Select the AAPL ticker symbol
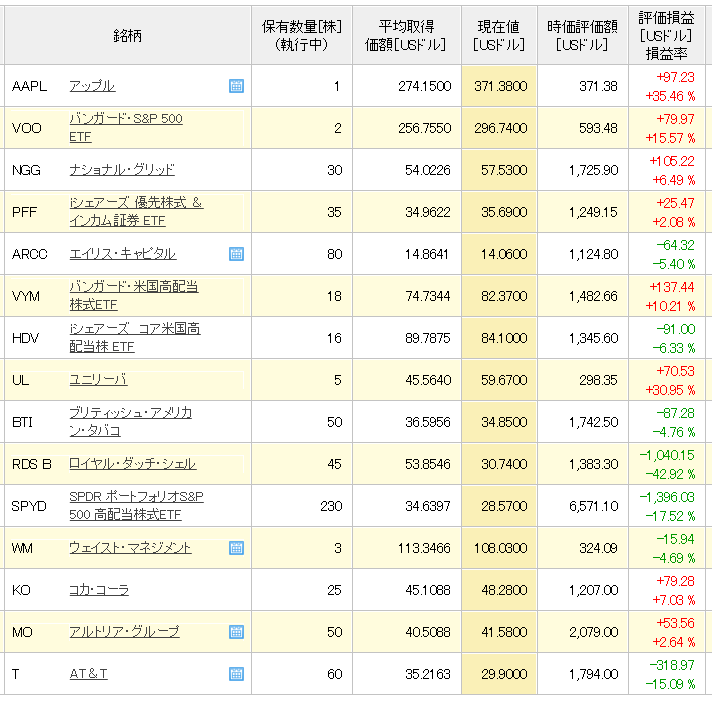Viewport: 712px width, 703px height. point(30,86)
